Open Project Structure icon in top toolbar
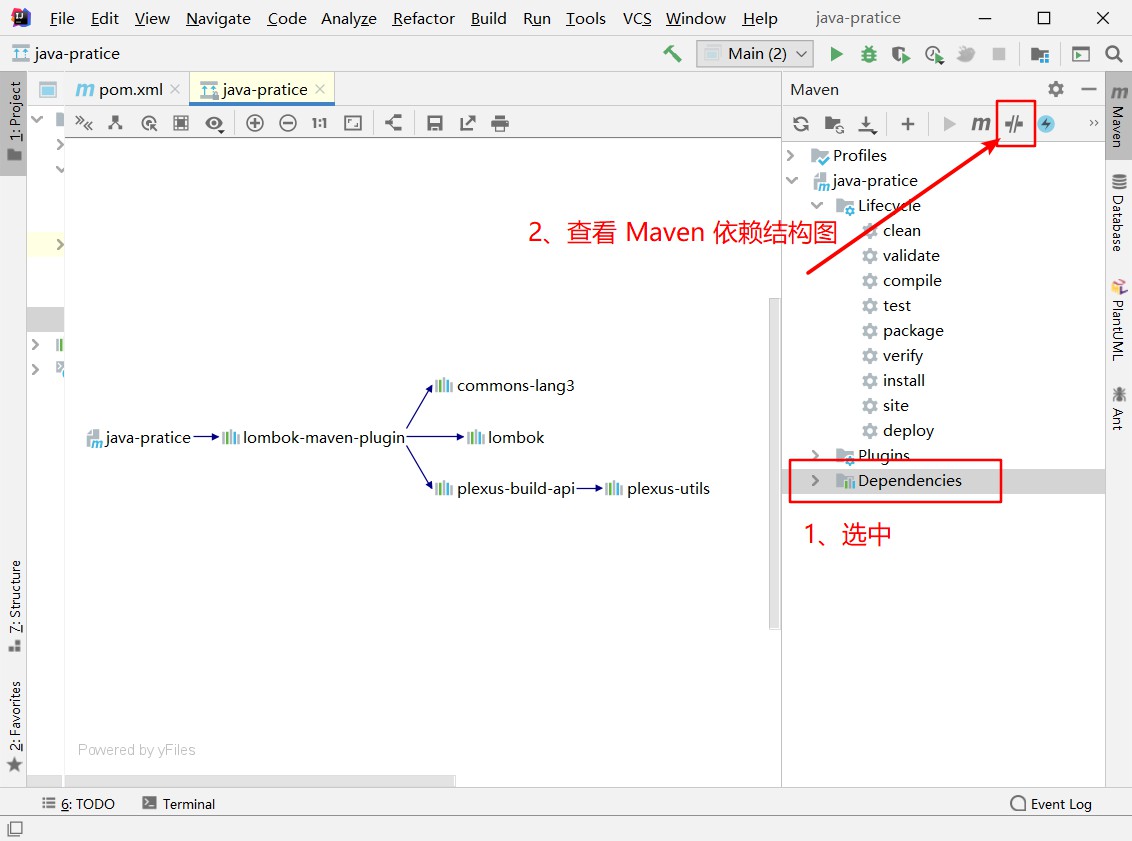Screen dimensions: 1132x841 coord(1040,54)
